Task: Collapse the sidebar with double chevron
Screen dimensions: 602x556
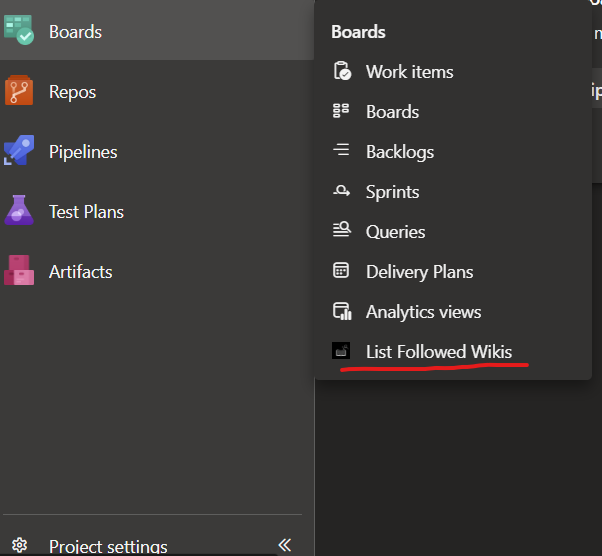Action: click(x=285, y=545)
